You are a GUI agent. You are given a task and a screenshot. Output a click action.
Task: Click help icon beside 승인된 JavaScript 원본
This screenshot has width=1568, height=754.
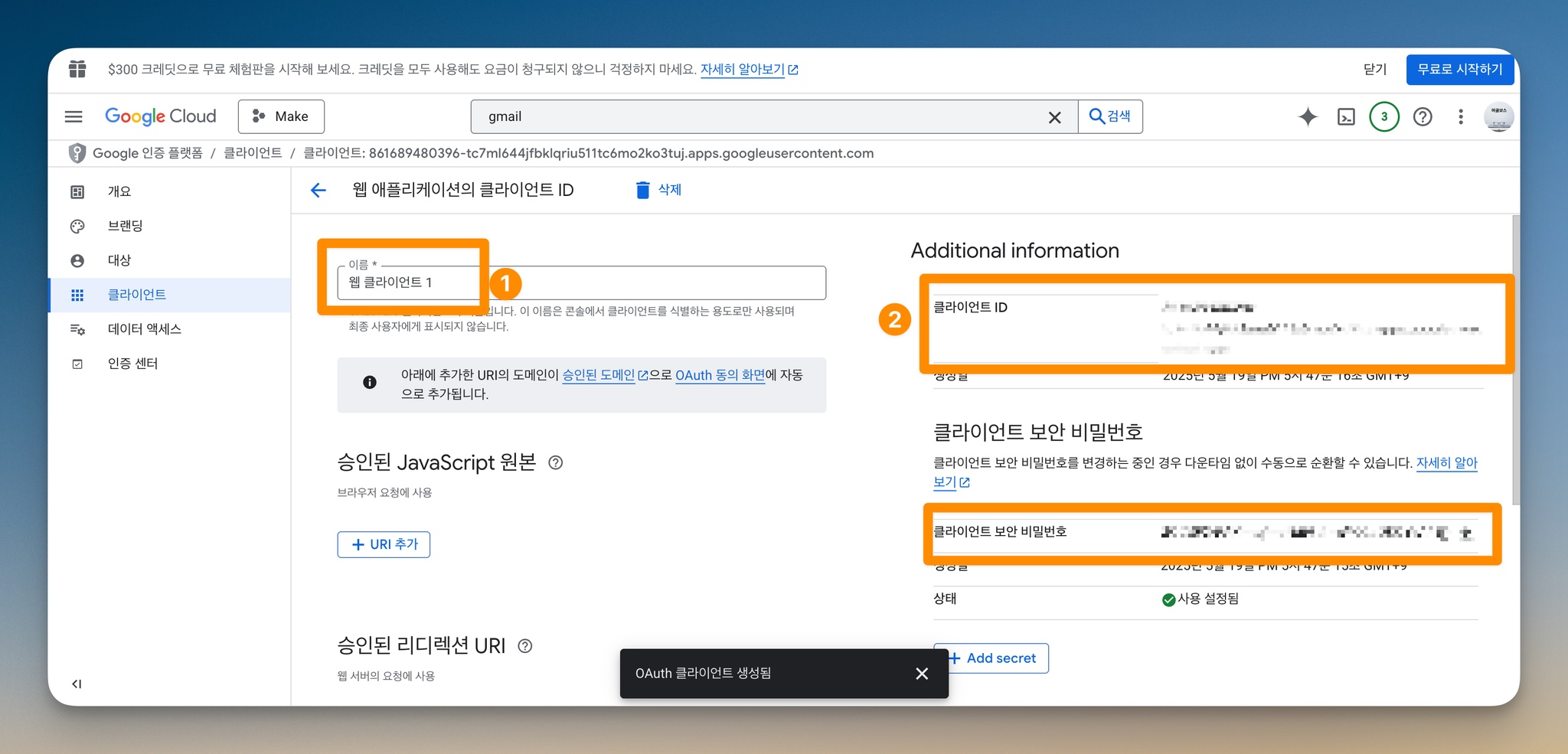(x=556, y=462)
